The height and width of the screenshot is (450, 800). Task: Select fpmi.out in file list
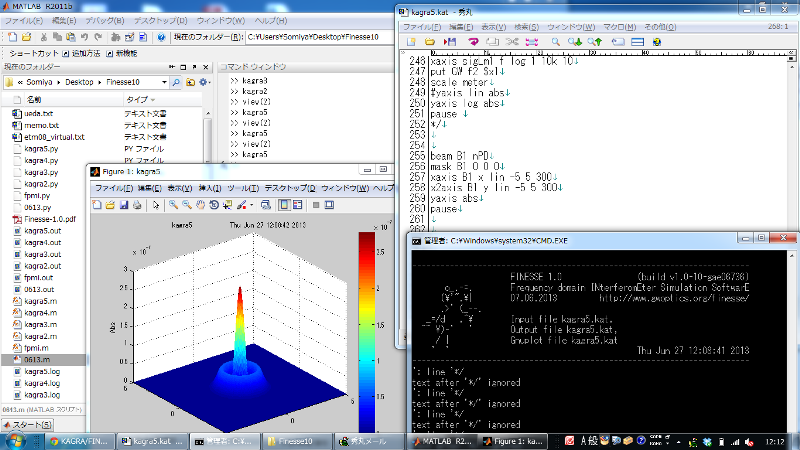[x=38, y=278]
